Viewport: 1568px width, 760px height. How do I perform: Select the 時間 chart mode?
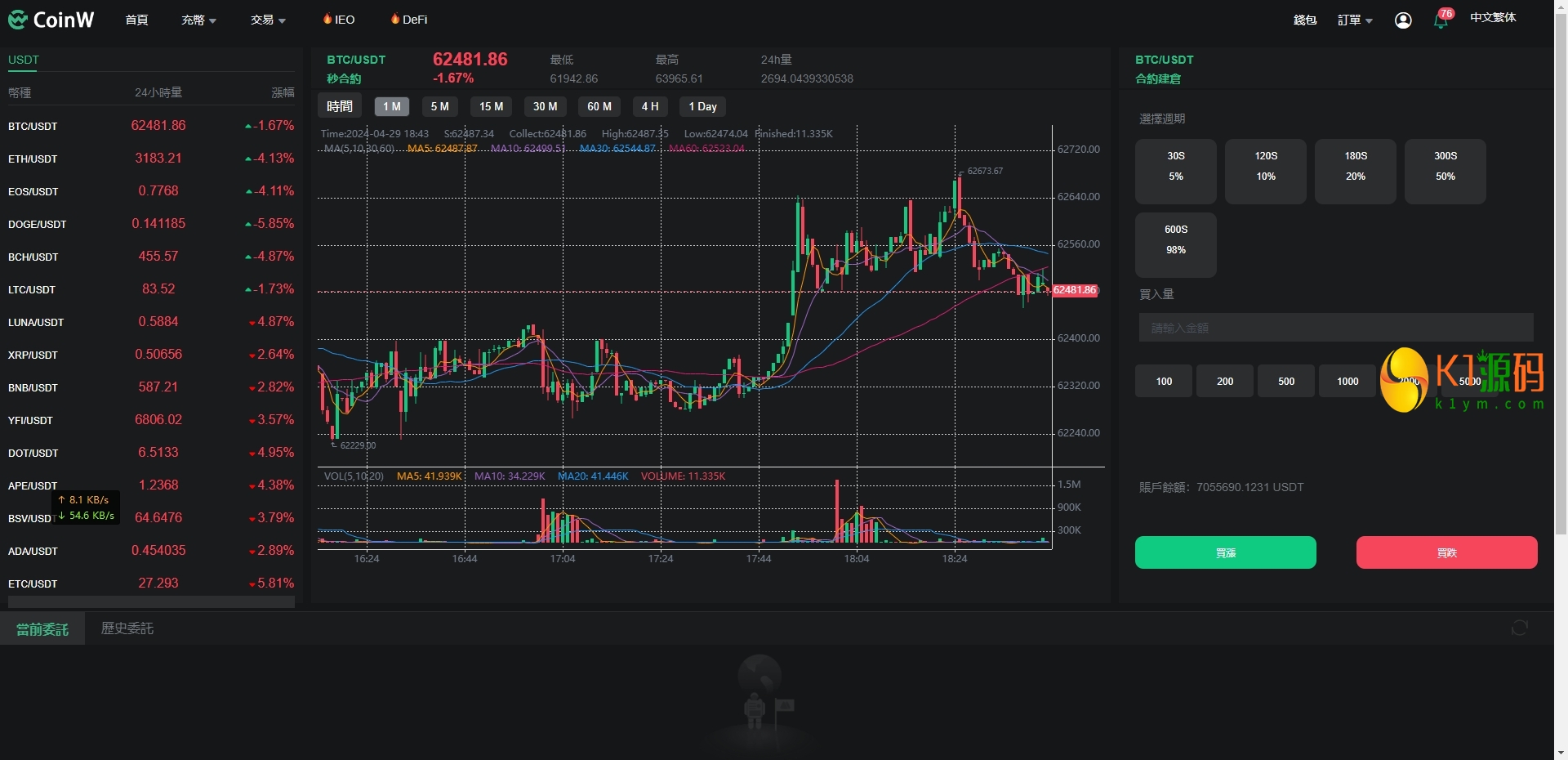pos(340,106)
